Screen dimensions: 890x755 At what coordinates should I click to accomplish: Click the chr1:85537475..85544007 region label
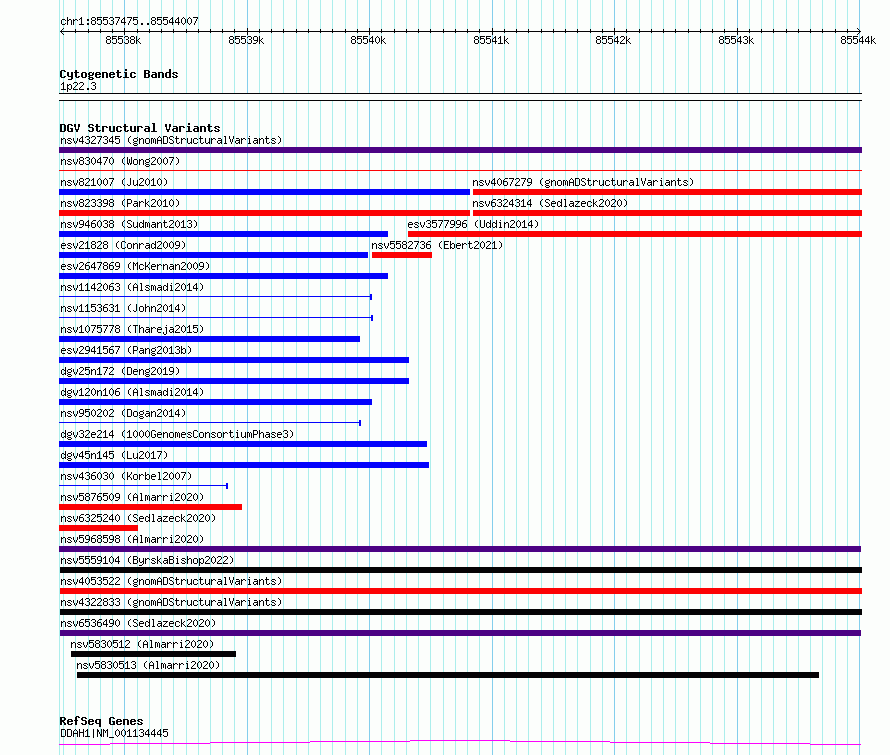click(x=129, y=22)
